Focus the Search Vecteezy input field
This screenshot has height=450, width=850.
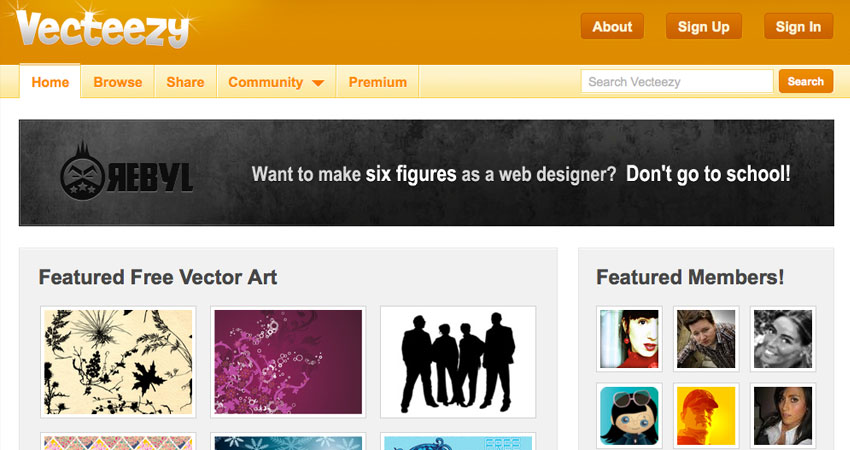click(x=676, y=82)
